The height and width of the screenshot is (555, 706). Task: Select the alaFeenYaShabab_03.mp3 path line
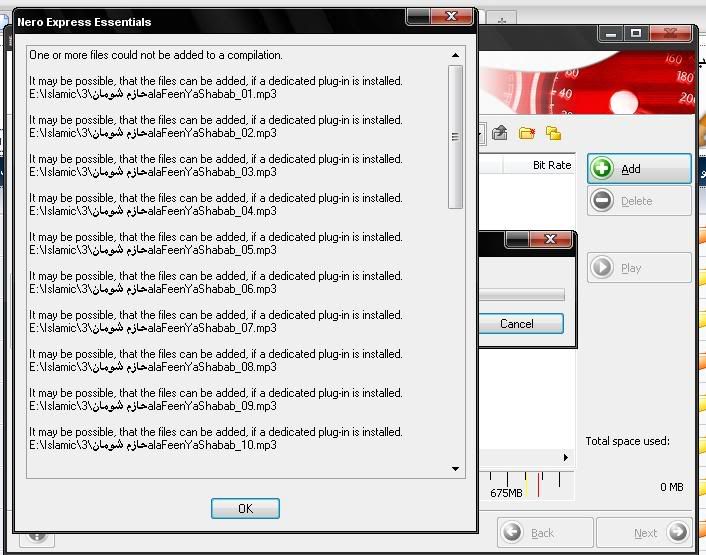153,172
